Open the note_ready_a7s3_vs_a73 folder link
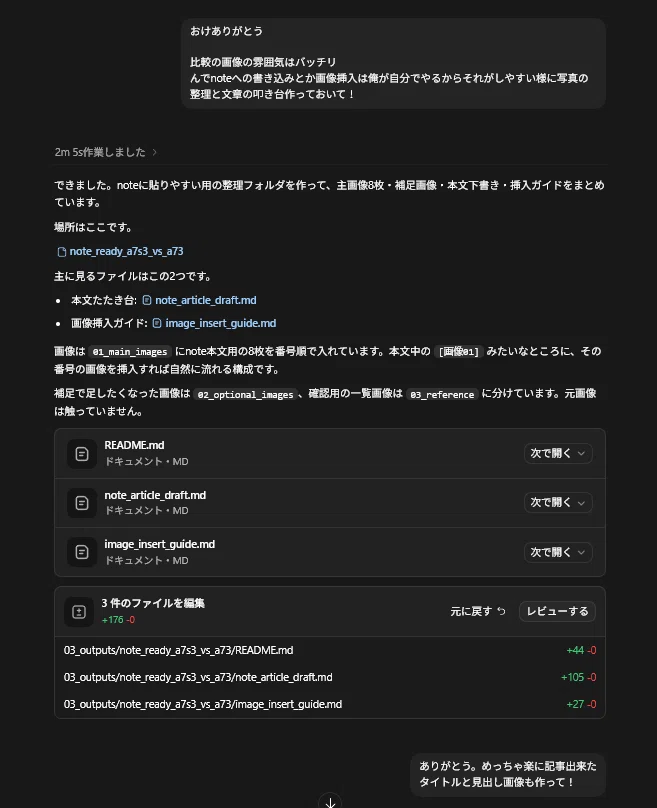The height and width of the screenshot is (808, 657). (x=126, y=251)
